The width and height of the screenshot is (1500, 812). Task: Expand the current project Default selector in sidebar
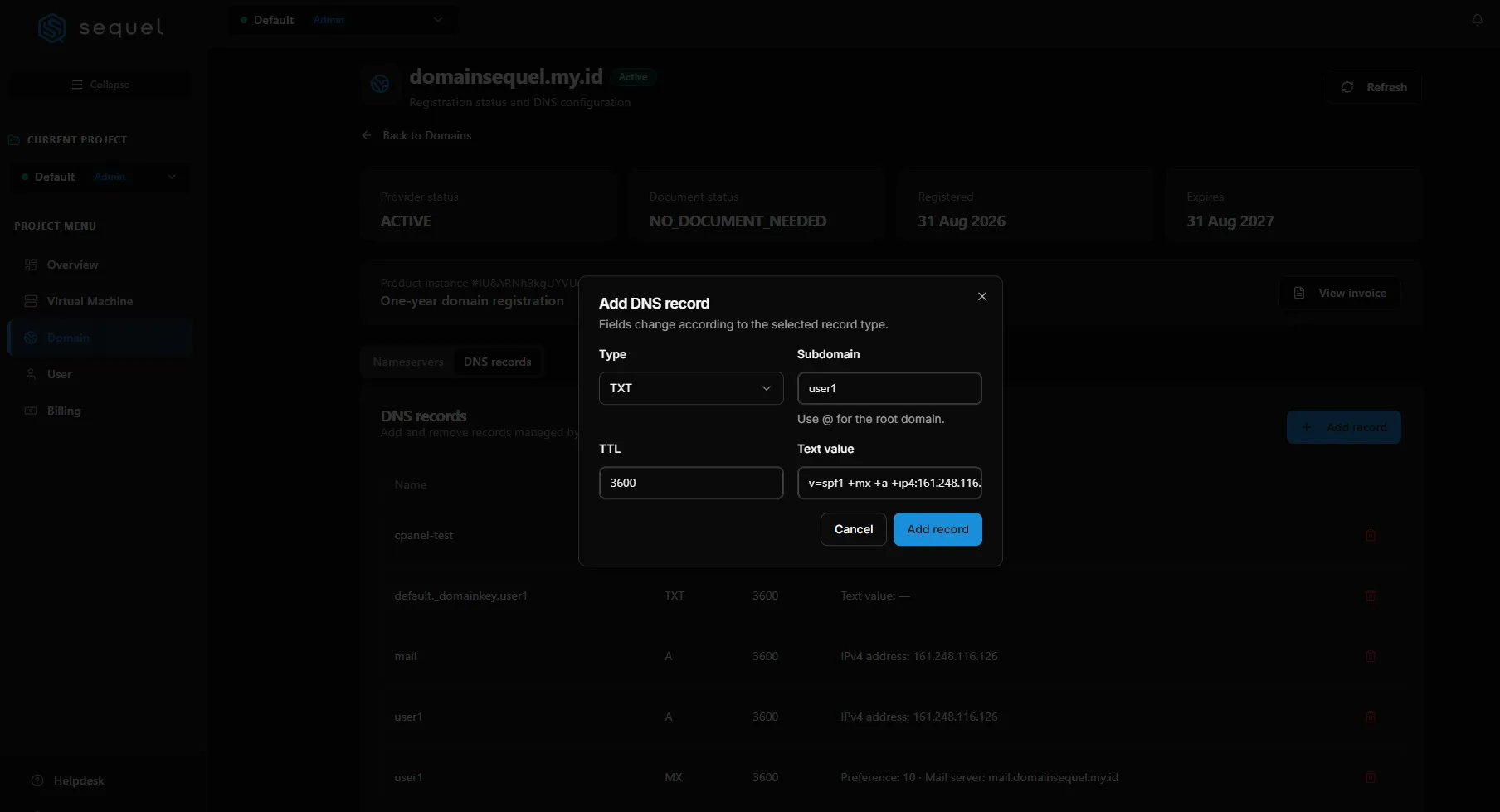coord(100,177)
